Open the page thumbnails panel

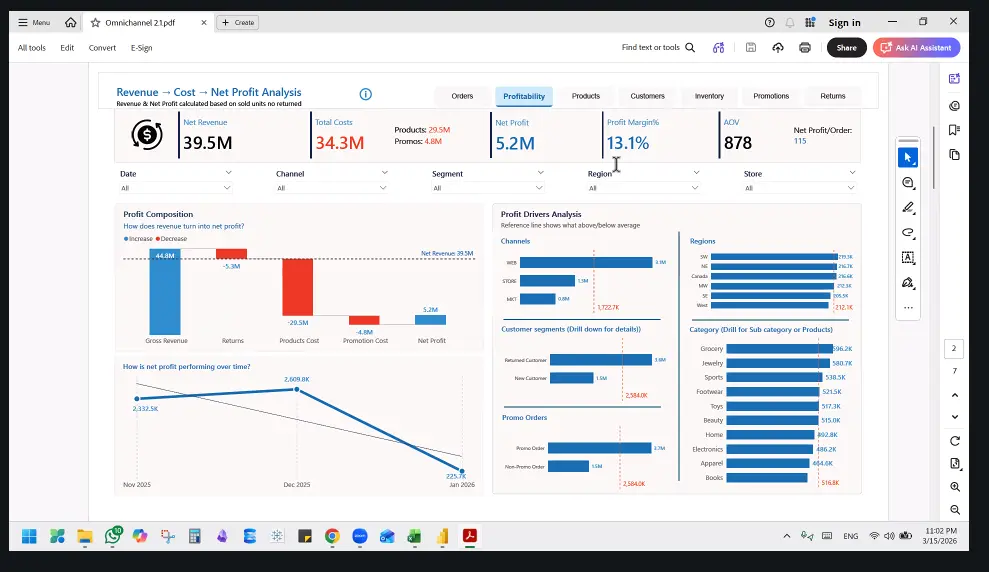click(x=954, y=155)
